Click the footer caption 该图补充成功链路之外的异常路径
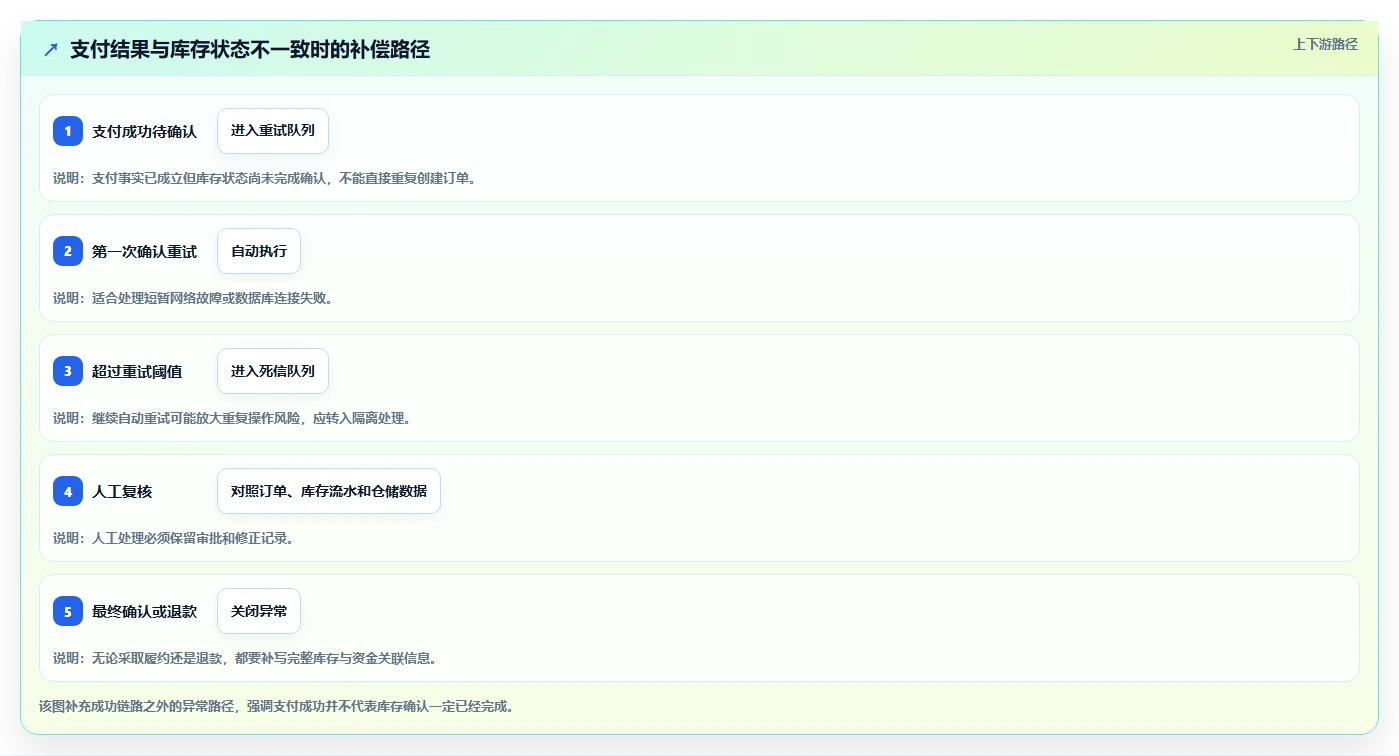 (277, 706)
